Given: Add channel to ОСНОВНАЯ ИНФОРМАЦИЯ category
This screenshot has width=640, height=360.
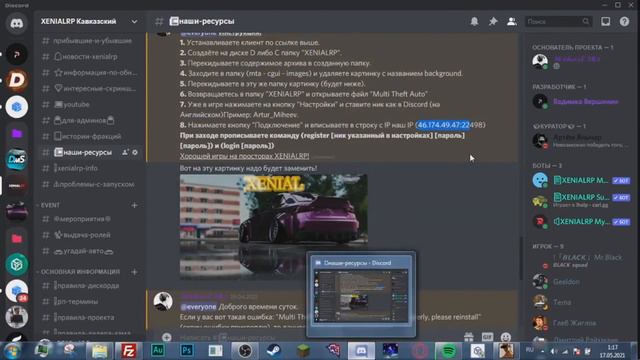Looking at the screenshot, I should tap(134, 272).
